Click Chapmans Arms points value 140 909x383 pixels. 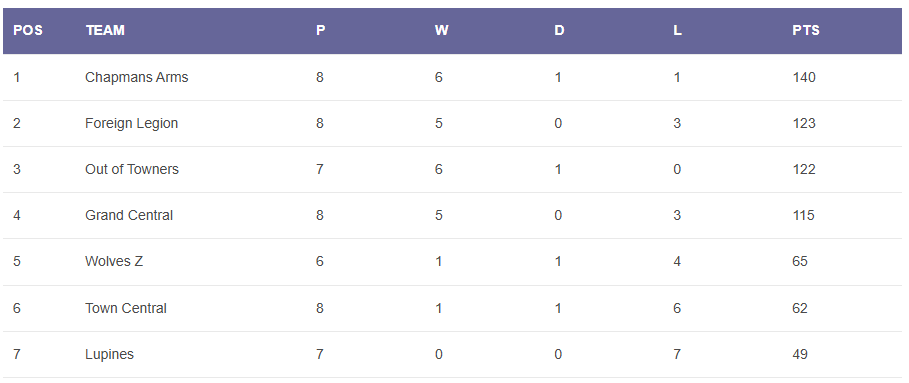point(803,77)
